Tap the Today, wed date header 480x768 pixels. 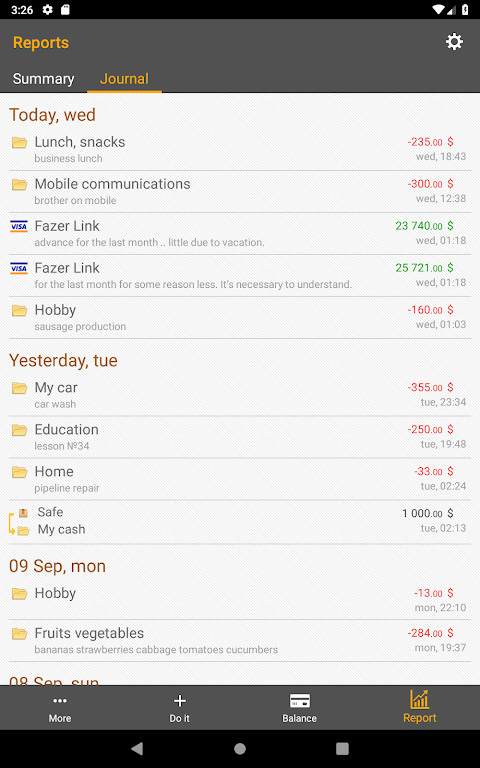point(52,115)
